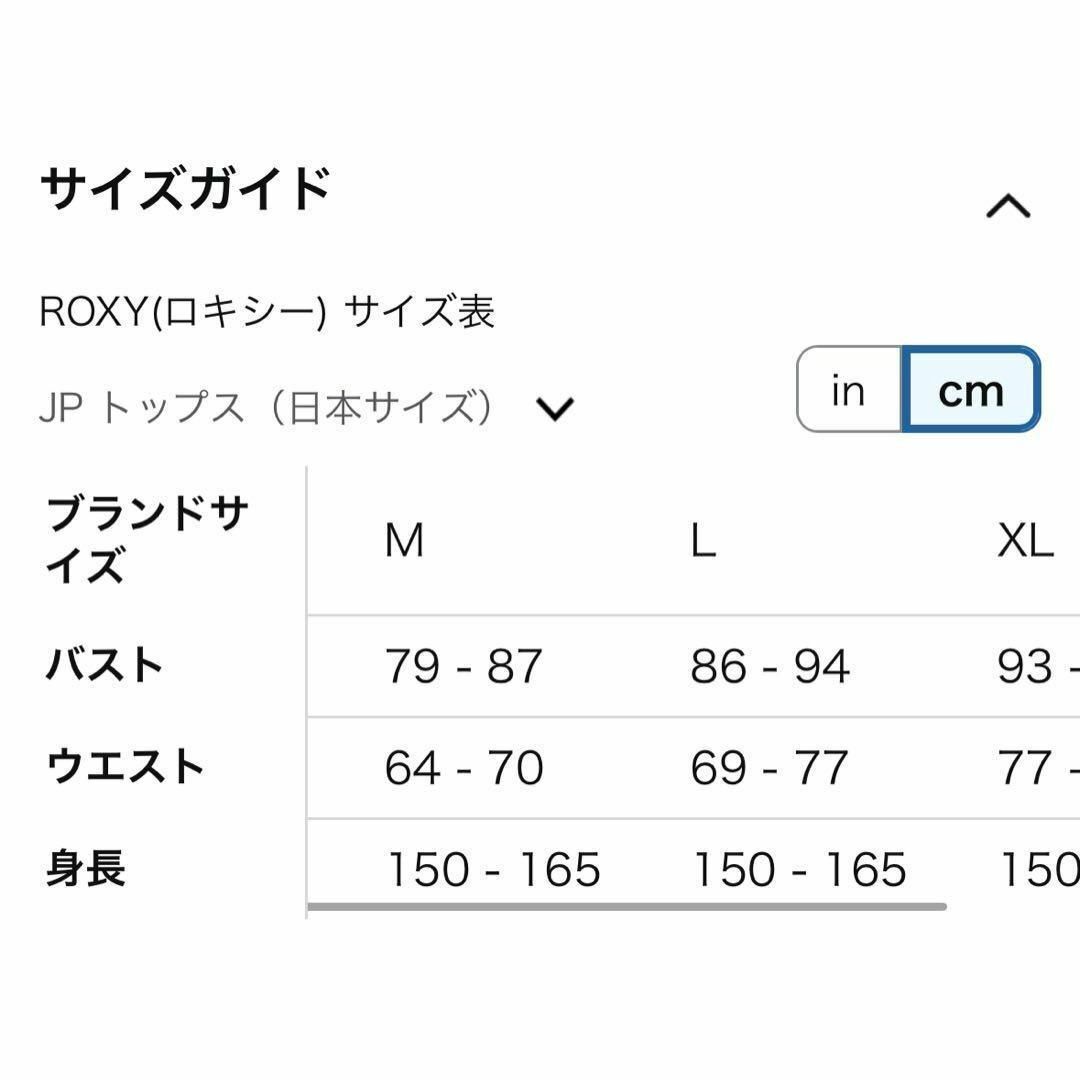Select the M size column header
The image size is (1080, 1080).
point(404,541)
